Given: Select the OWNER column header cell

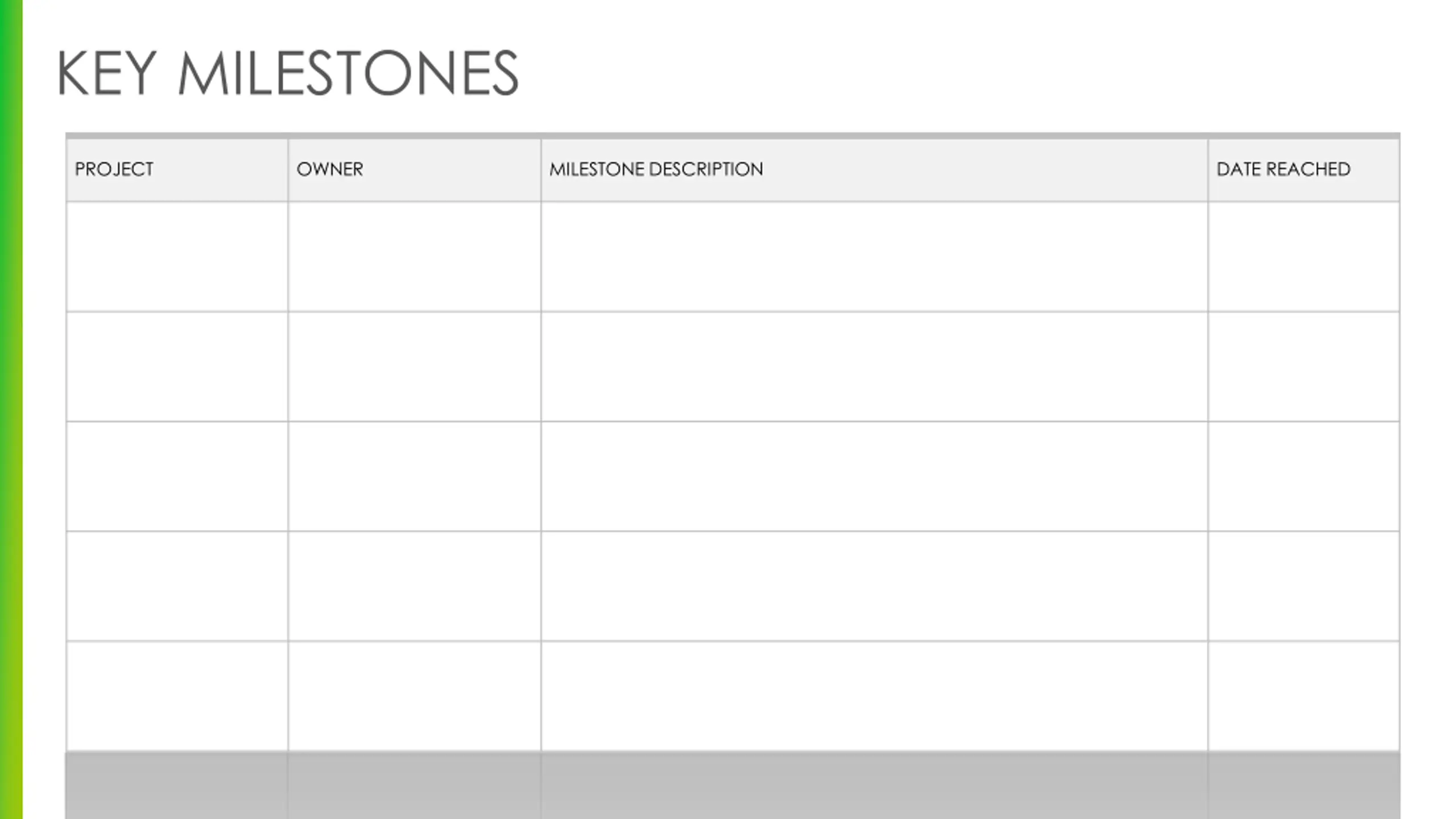Looking at the screenshot, I should pos(415,169).
